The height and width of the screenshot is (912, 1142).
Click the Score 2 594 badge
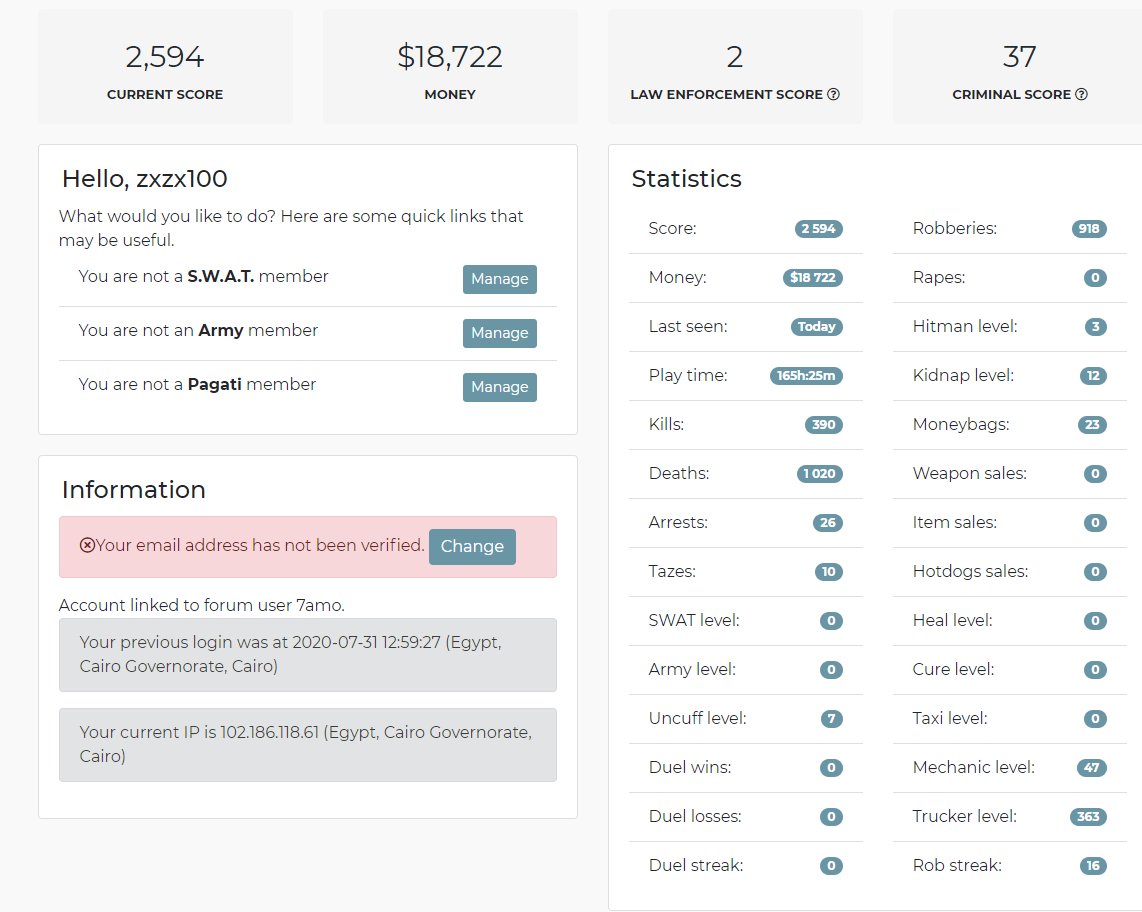coord(819,229)
